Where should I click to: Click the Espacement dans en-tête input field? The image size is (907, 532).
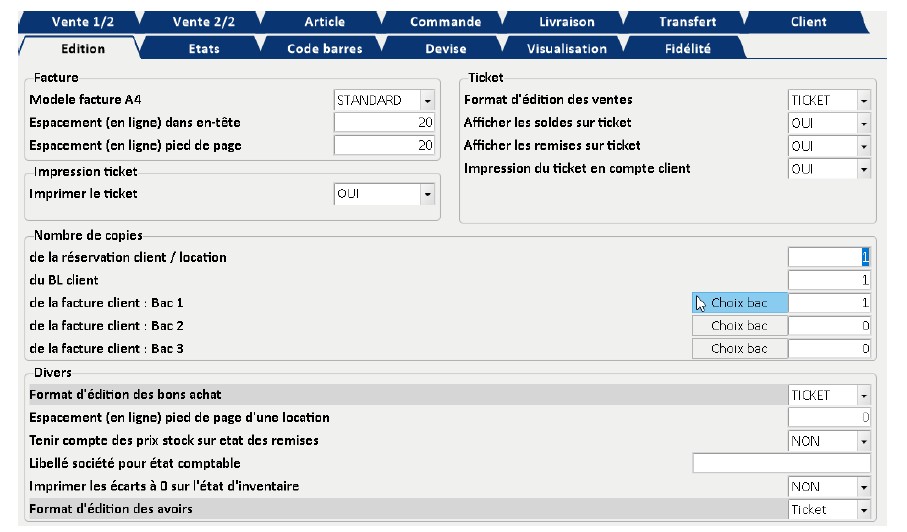click(x=385, y=123)
